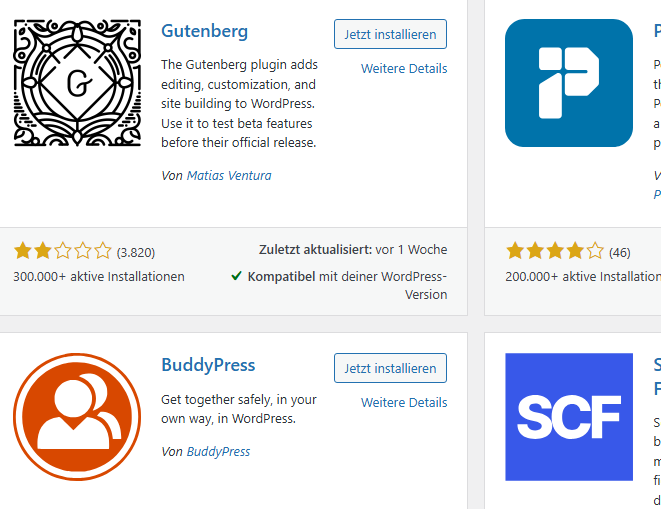Click the 300.000+ aktive Installationen text
The width and height of the screenshot is (661, 509).
pyautogui.click(x=99, y=276)
